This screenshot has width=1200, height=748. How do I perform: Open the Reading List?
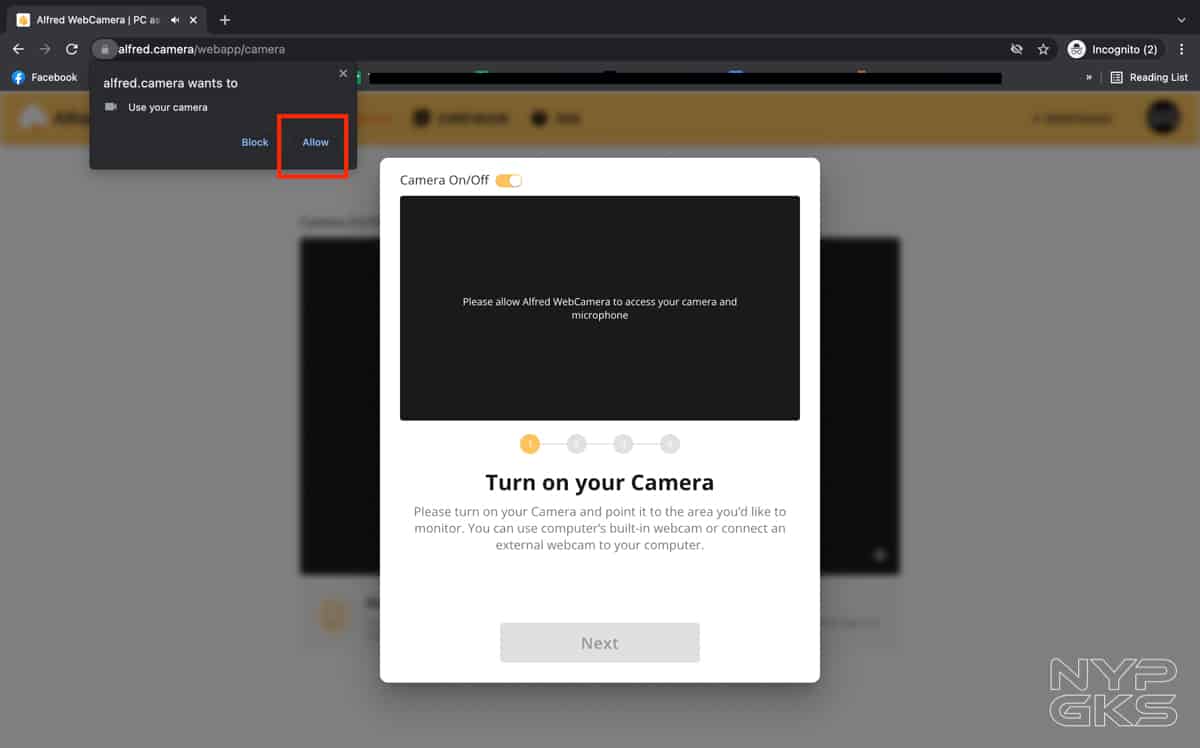coord(1150,77)
